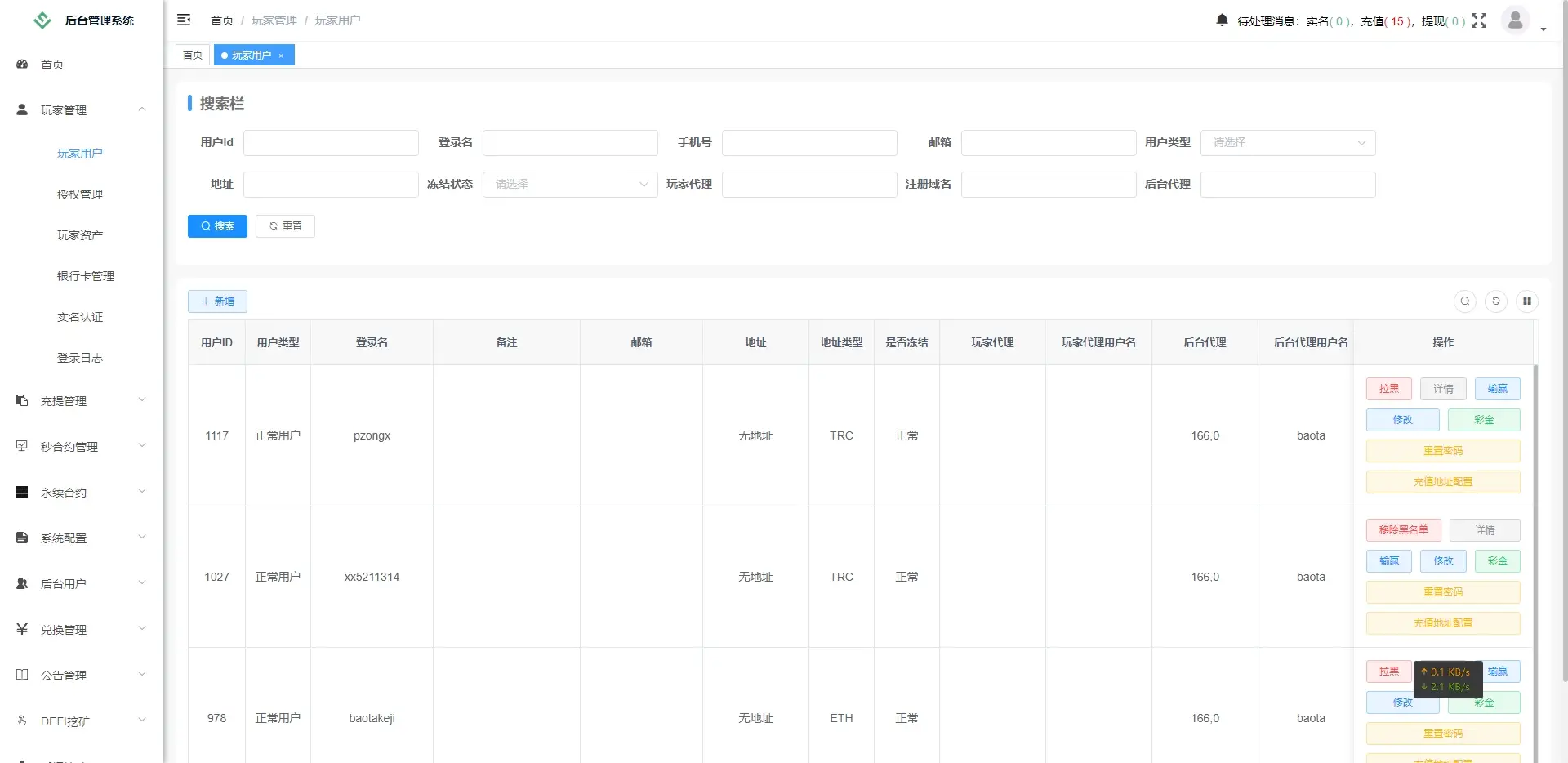Image resolution: width=1568 pixels, height=763 pixels.
Task: Collapse the 玩家管理 sidebar menu
Action: (82, 110)
